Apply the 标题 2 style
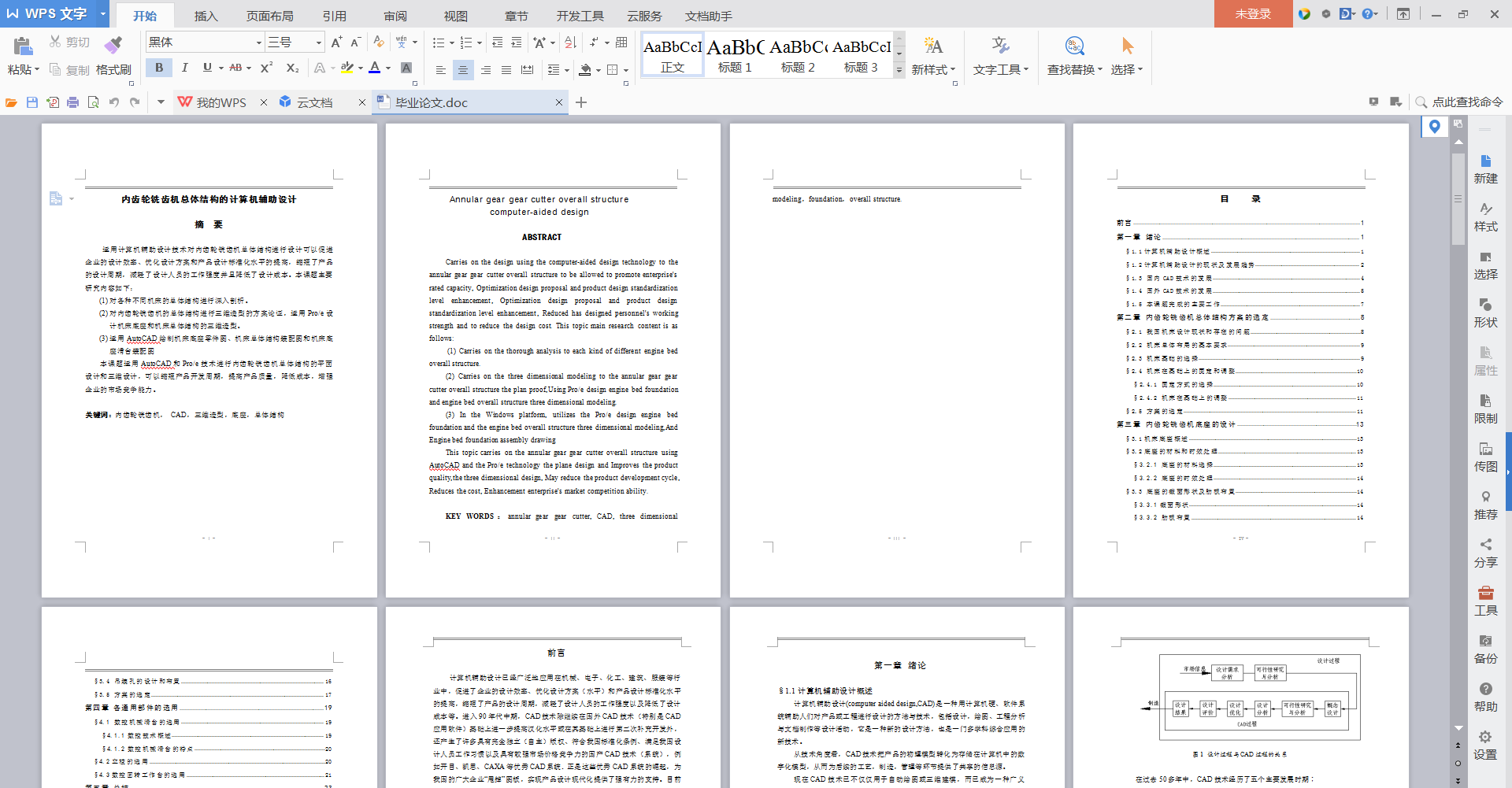Viewport: 1512px width, 788px height. point(798,55)
